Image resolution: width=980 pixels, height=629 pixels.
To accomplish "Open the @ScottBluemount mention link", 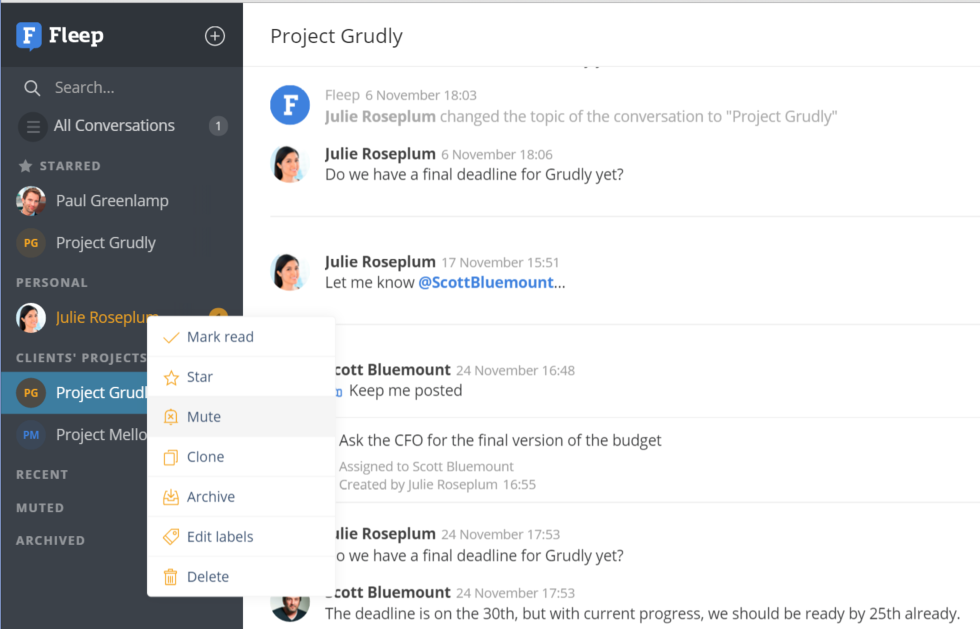I will point(486,283).
